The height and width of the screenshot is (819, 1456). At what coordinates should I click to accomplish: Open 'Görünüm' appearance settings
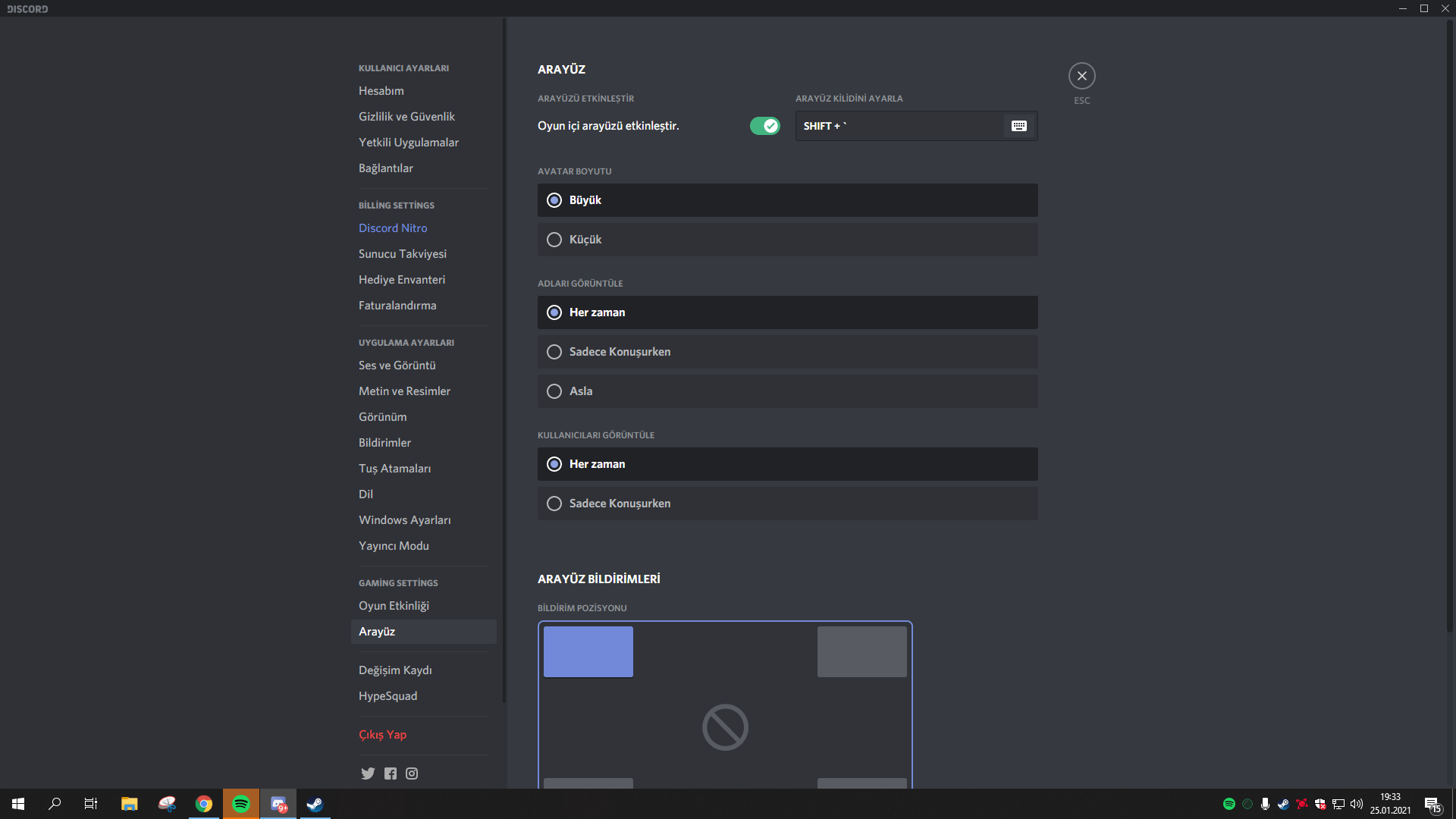click(423, 417)
